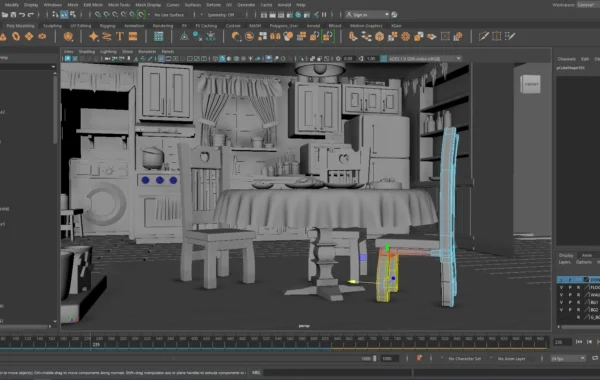
Task: Click the SVG import shelf icon
Action: click(133, 36)
